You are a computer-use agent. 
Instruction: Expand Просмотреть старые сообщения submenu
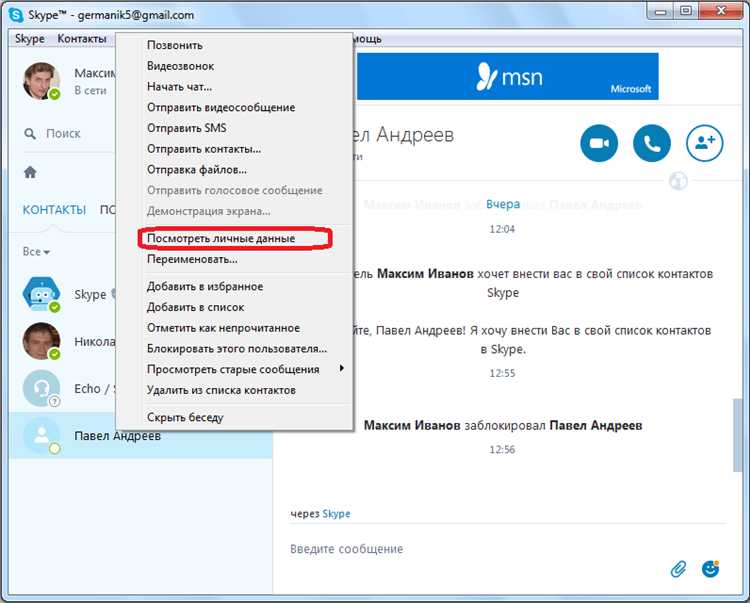(233, 370)
